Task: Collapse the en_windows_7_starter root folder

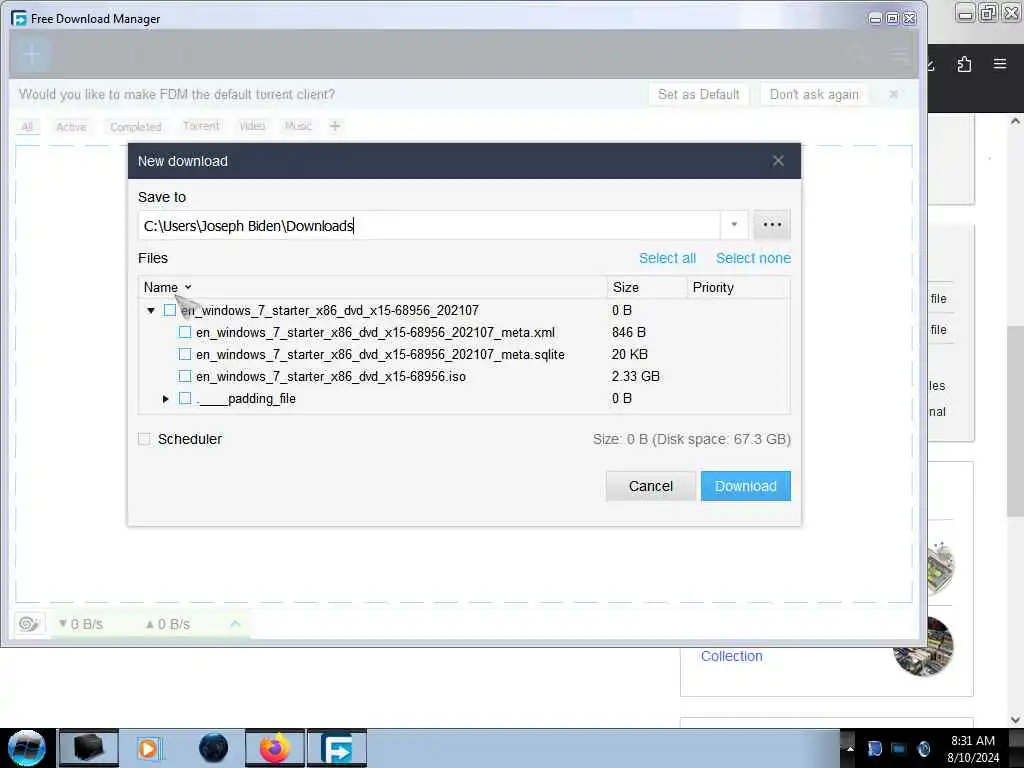Action: click(x=151, y=310)
